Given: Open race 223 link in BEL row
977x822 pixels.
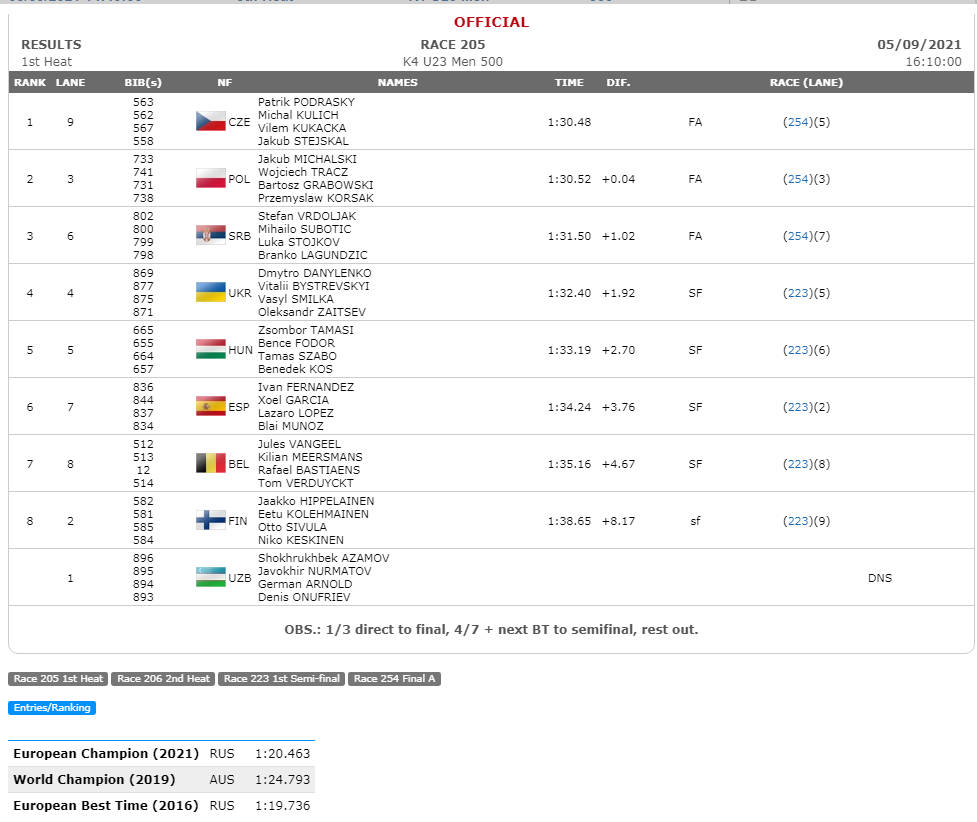Looking at the screenshot, I should tap(798, 464).
